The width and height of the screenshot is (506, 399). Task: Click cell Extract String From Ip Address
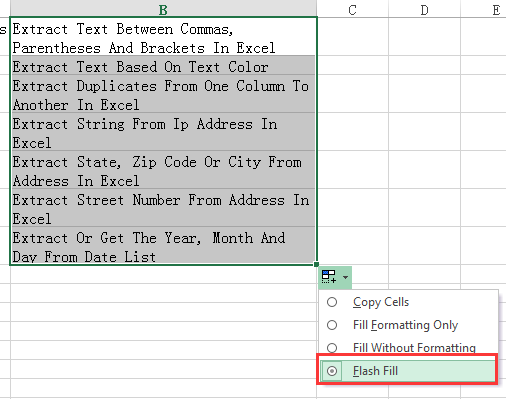(x=163, y=132)
